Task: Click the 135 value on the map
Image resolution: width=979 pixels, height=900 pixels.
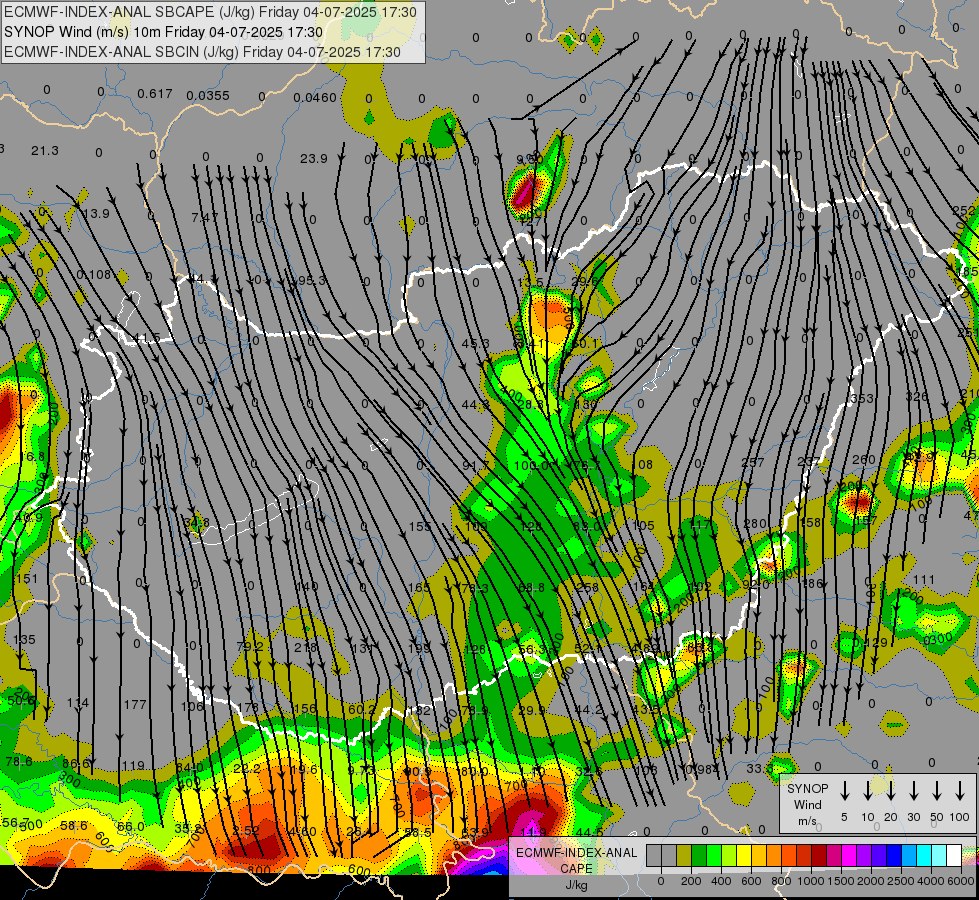Action: click(24, 640)
